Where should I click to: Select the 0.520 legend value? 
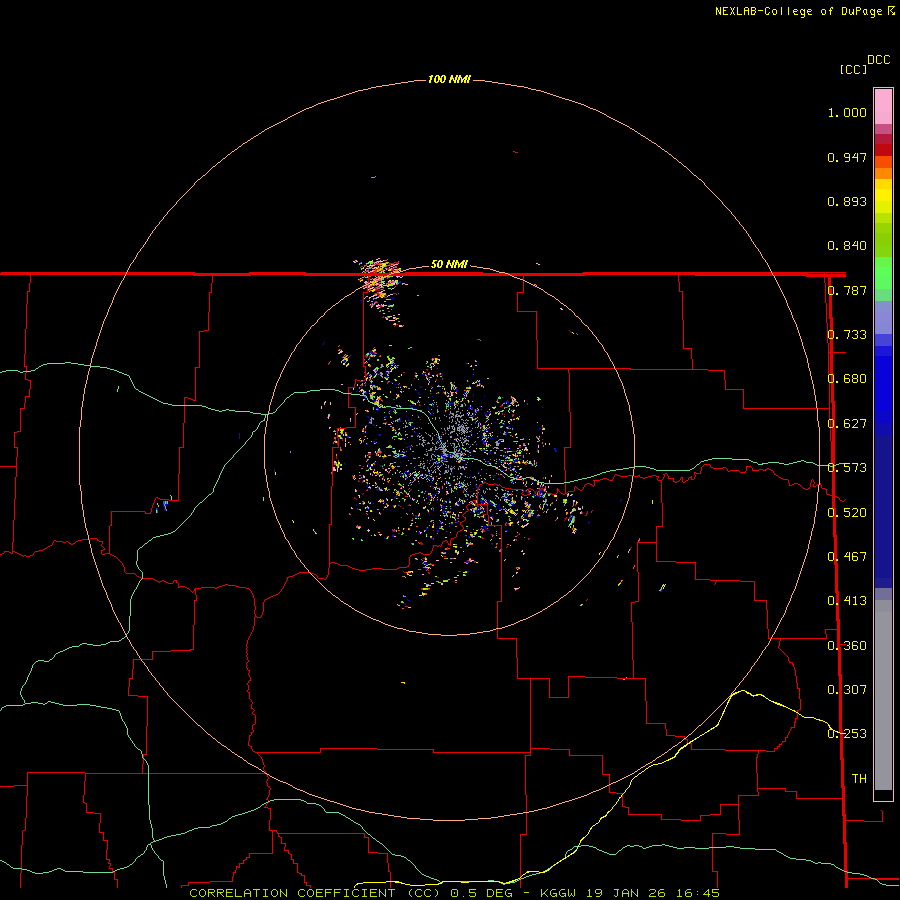coord(847,513)
